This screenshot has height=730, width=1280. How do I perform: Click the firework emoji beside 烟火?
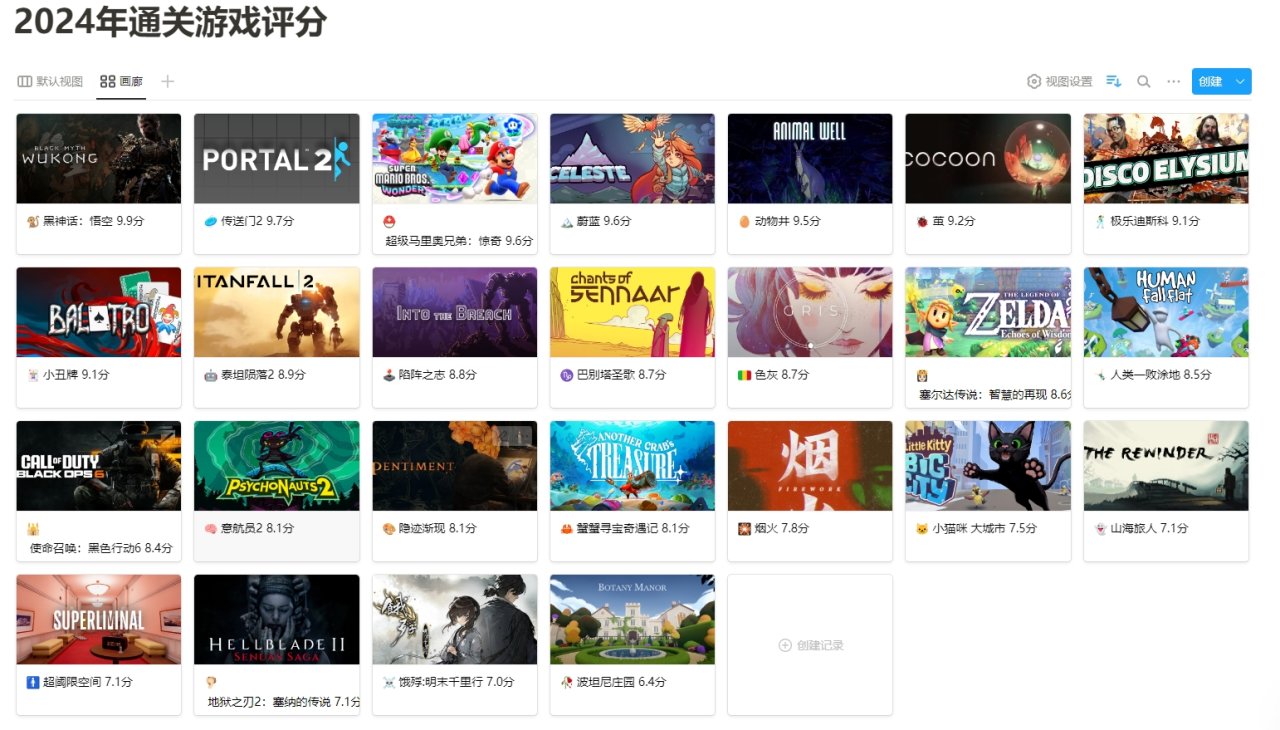(x=744, y=528)
